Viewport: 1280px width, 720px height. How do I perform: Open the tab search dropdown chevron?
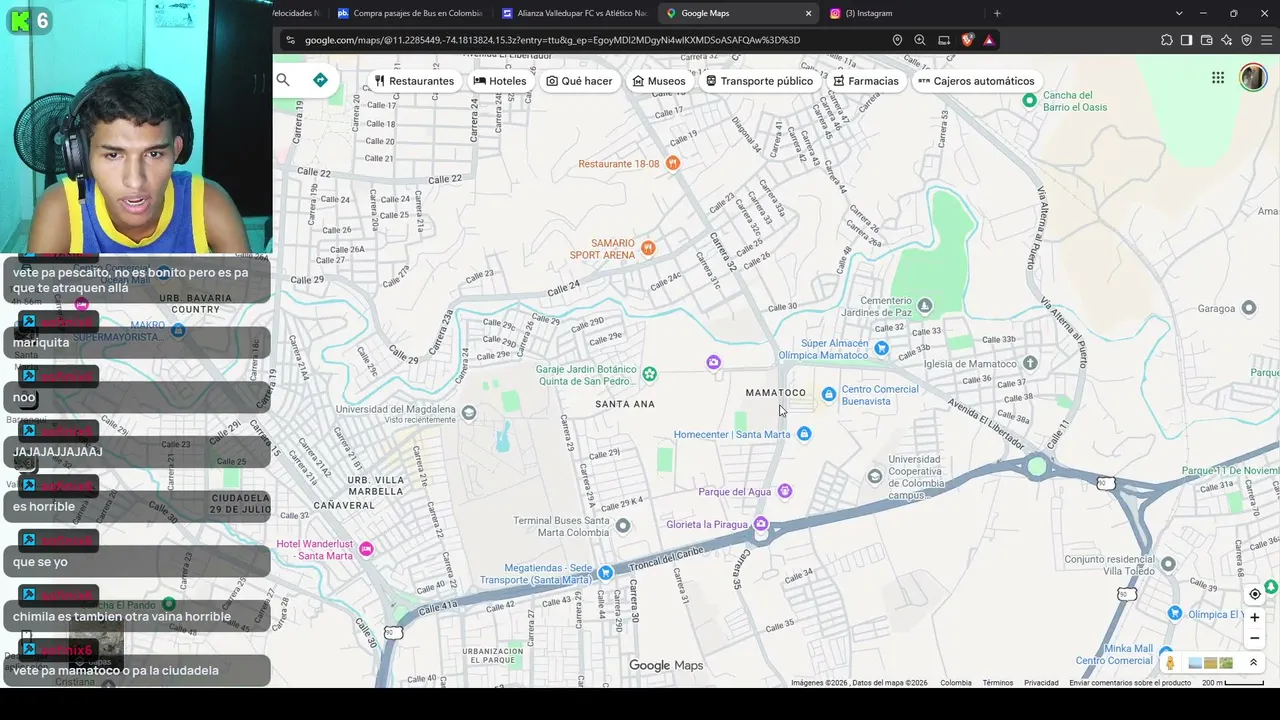1179,13
